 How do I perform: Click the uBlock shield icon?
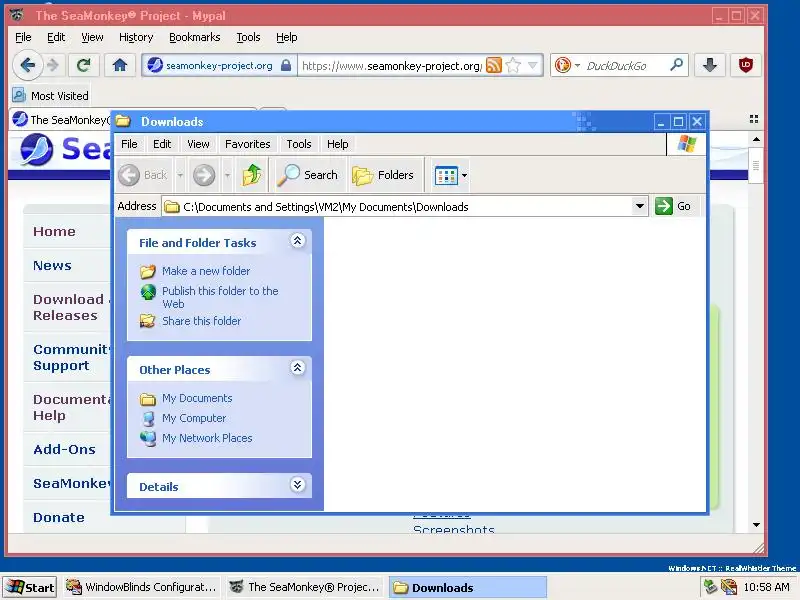[745, 65]
